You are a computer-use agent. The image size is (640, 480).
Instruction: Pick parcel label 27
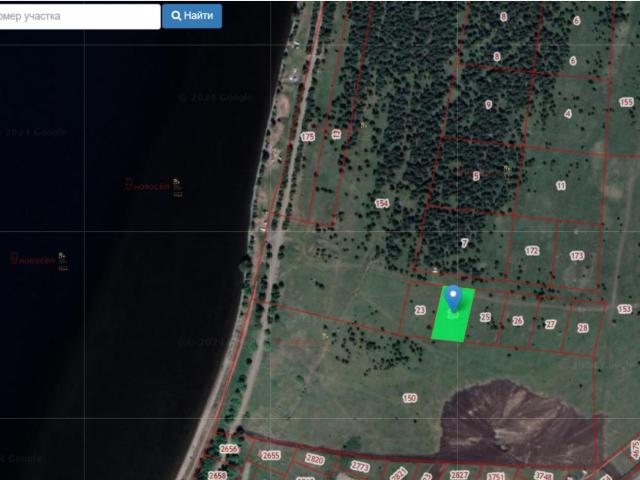pos(550,324)
